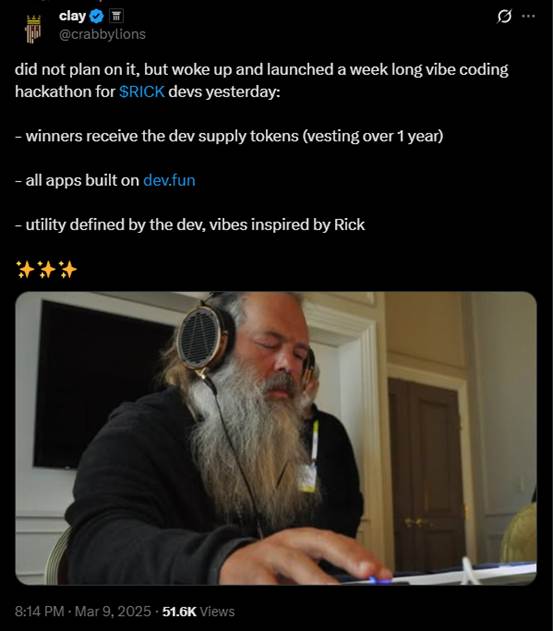Viewport: 553px width, 631px height.
Task: Click the square affiliate badge beside clay
Action: [x=116, y=16]
